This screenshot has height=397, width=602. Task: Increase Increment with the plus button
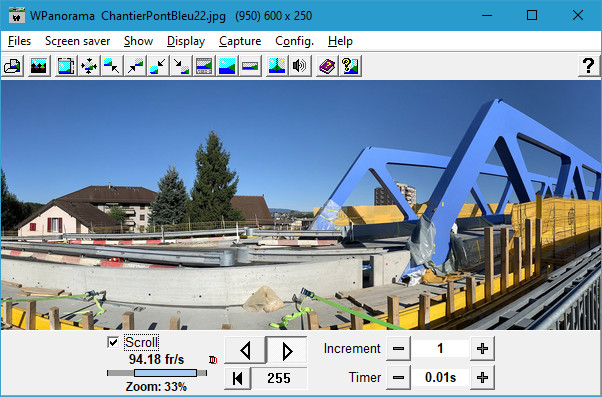tap(482, 348)
